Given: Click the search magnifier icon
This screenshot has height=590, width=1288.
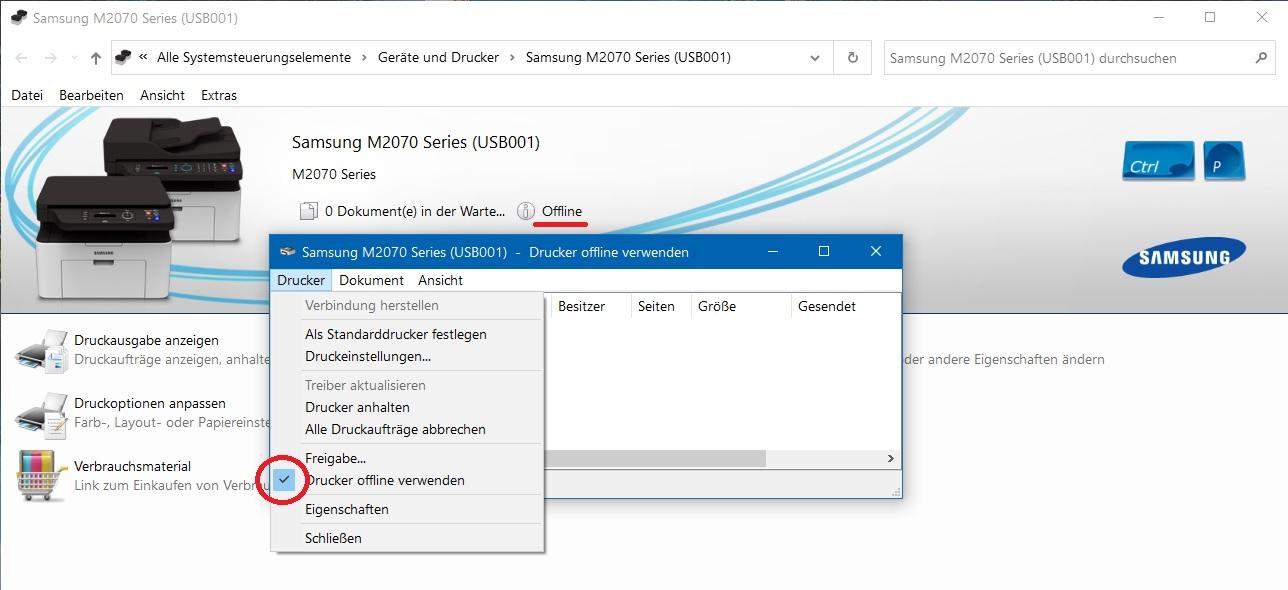Looking at the screenshot, I should click(x=1262, y=58).
